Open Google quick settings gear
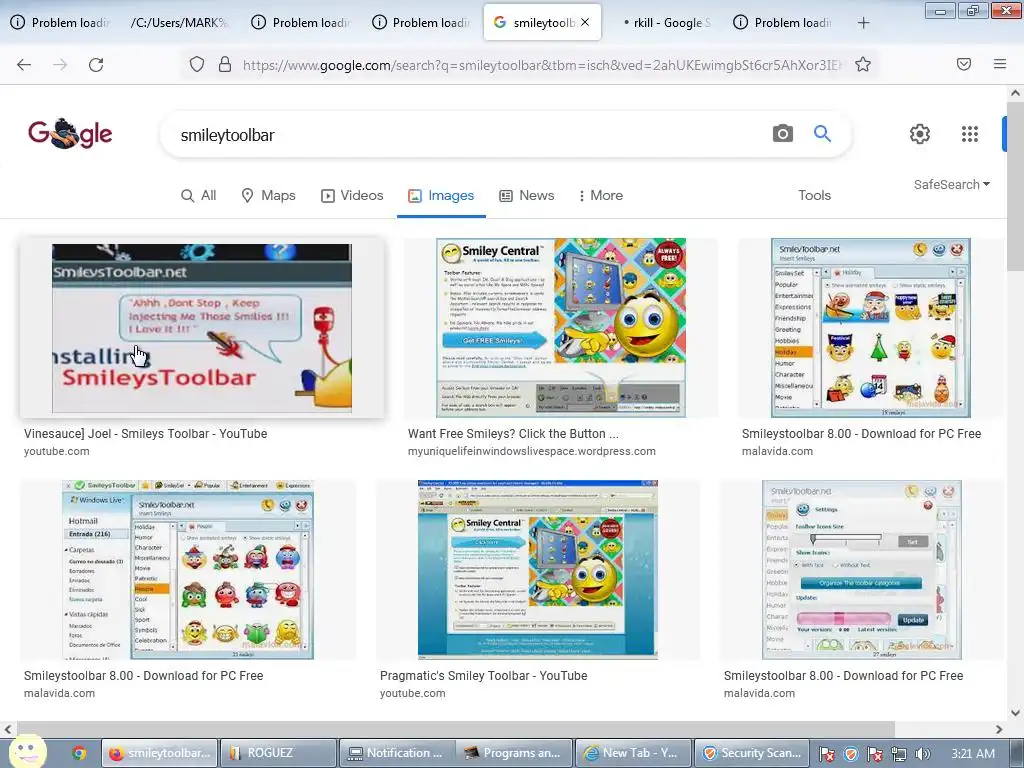Viewport: 1024px width, 768px height. (920, 134)
